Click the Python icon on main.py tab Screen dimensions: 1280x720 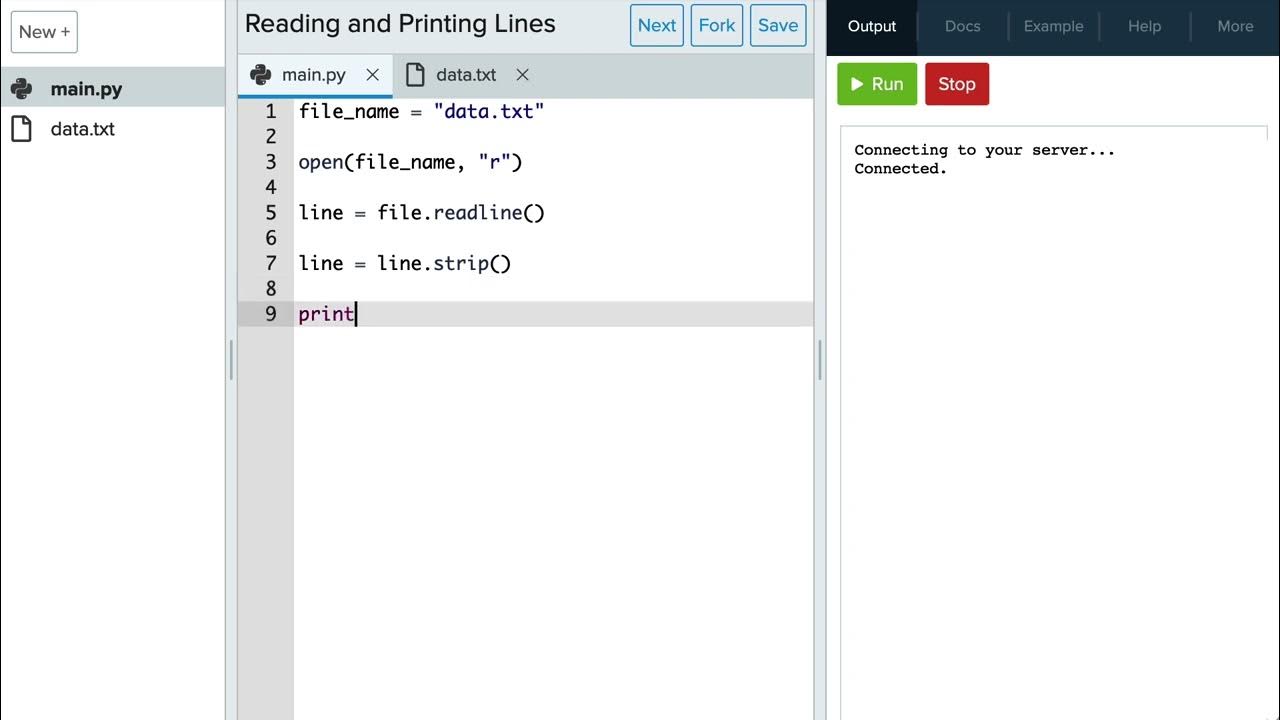[261, 74]
